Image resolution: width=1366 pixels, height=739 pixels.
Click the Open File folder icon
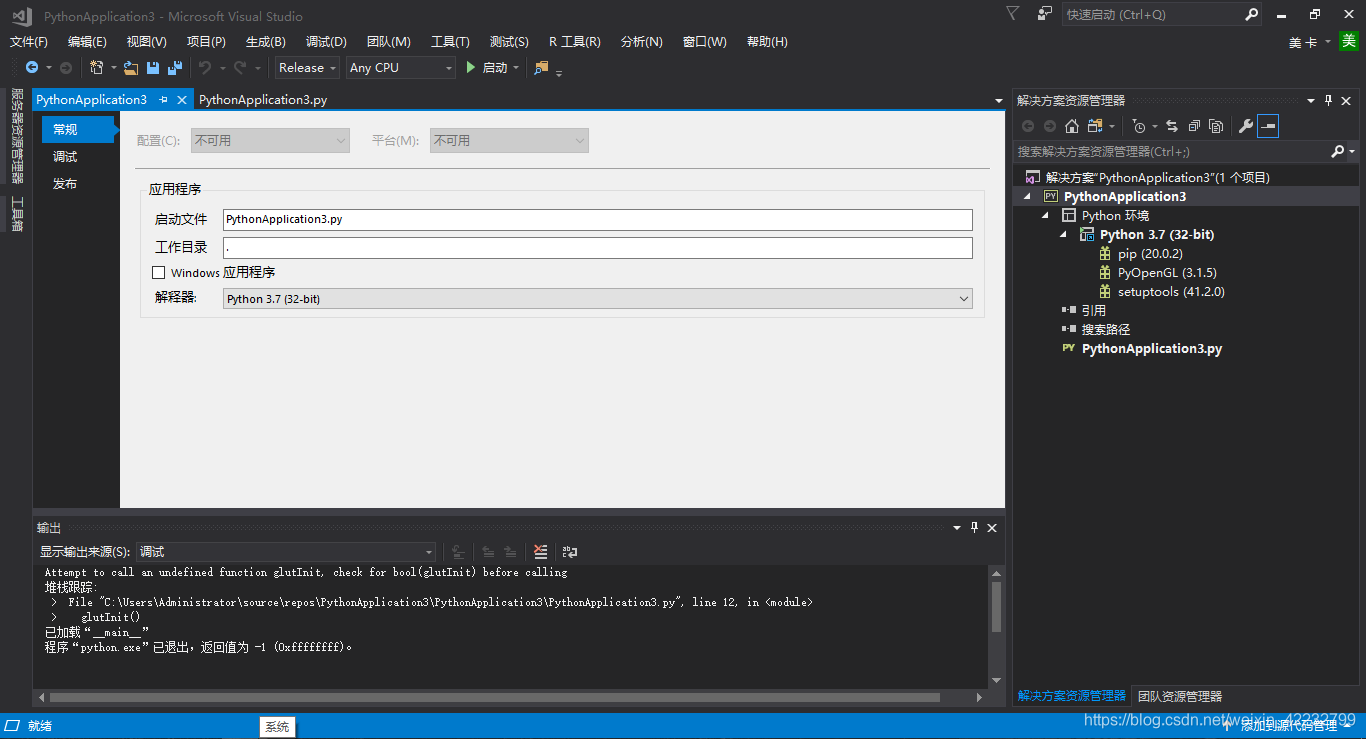(x=131, y=68)
